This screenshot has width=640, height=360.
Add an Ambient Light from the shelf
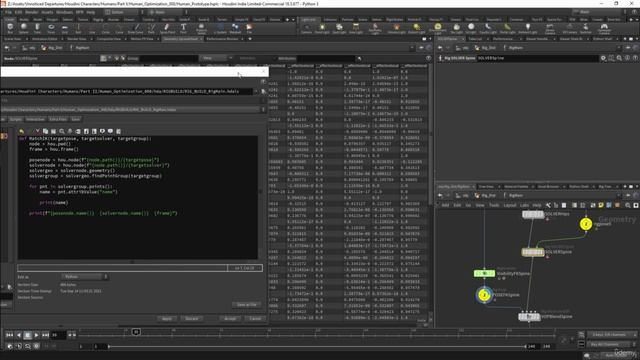527,28
